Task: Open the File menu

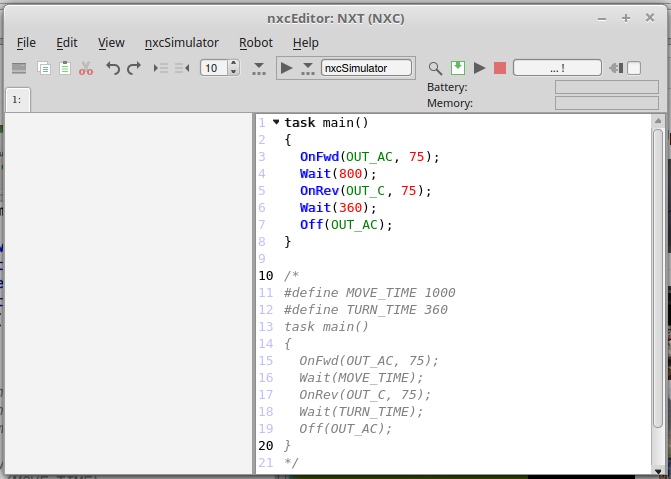Action: coord(26,43)
